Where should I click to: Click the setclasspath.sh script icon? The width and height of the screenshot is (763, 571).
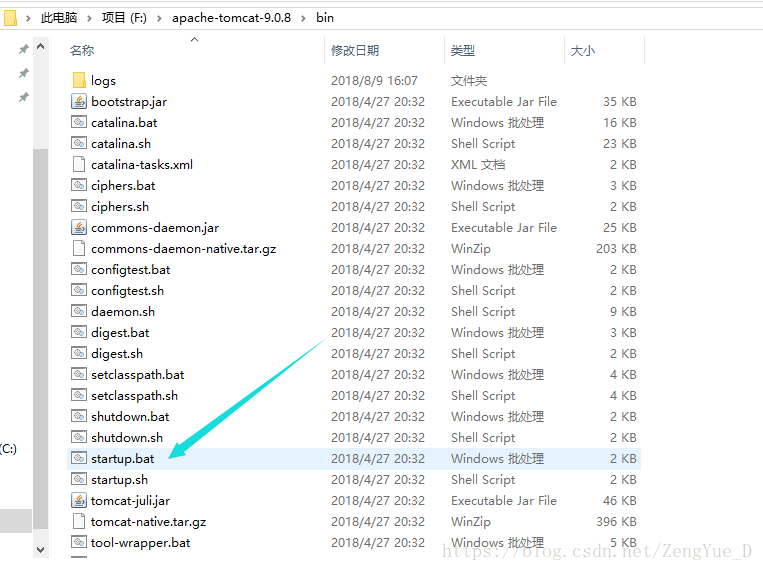(x=79, y=395)
